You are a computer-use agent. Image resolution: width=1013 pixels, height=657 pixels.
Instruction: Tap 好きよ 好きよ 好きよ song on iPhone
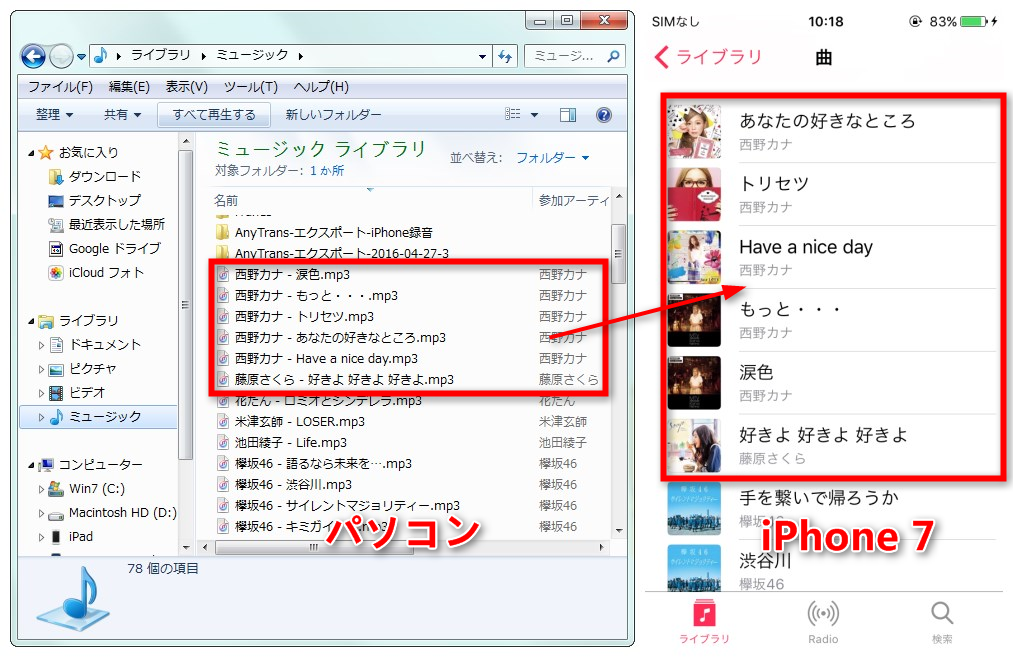point(833,446)
